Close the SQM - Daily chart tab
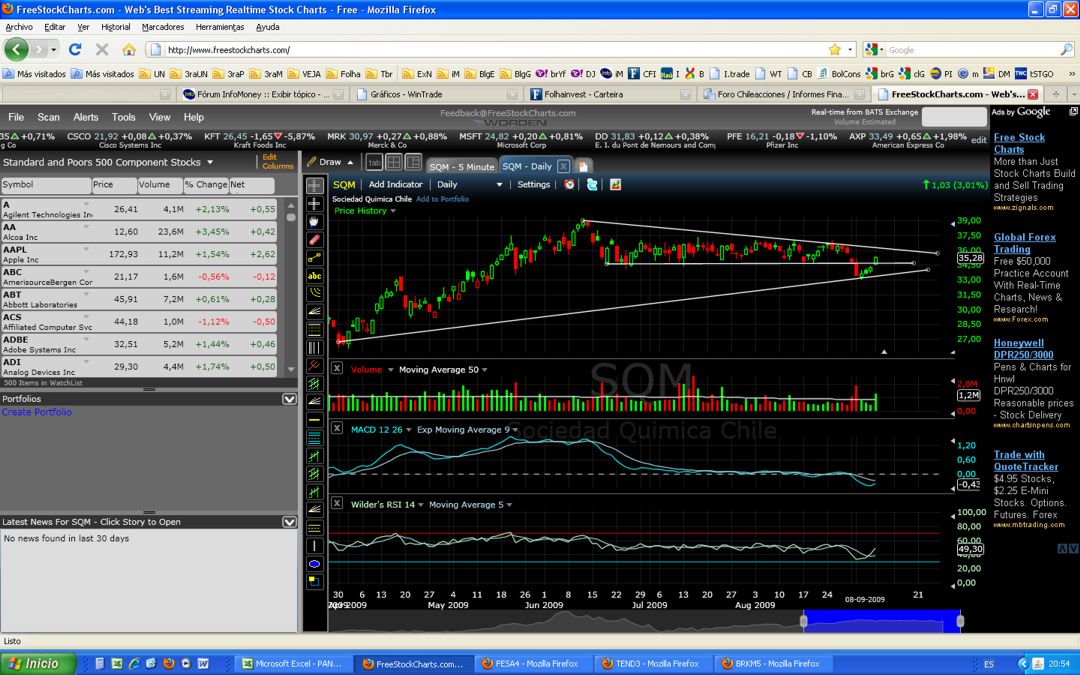1080x675 pixels. point(563,166)
